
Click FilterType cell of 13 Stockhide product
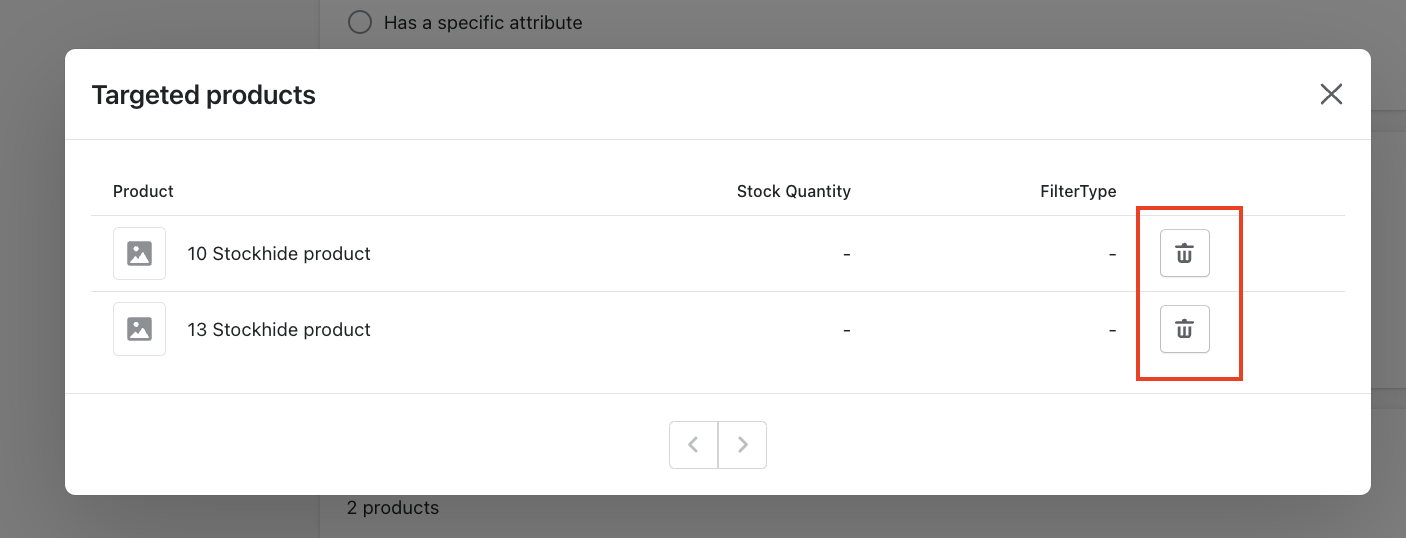tap(1112, 330)
